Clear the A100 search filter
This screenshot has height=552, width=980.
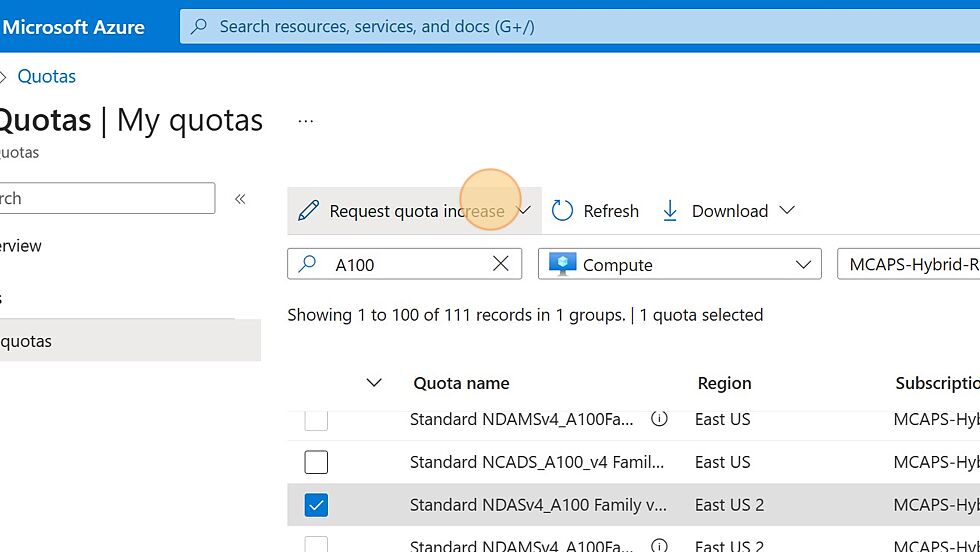(x=501, y=264)
